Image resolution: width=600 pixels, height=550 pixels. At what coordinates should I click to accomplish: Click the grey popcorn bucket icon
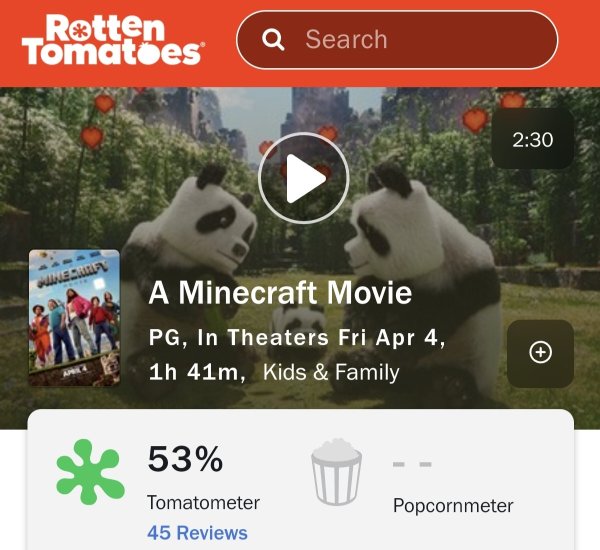tap(336, 472)
